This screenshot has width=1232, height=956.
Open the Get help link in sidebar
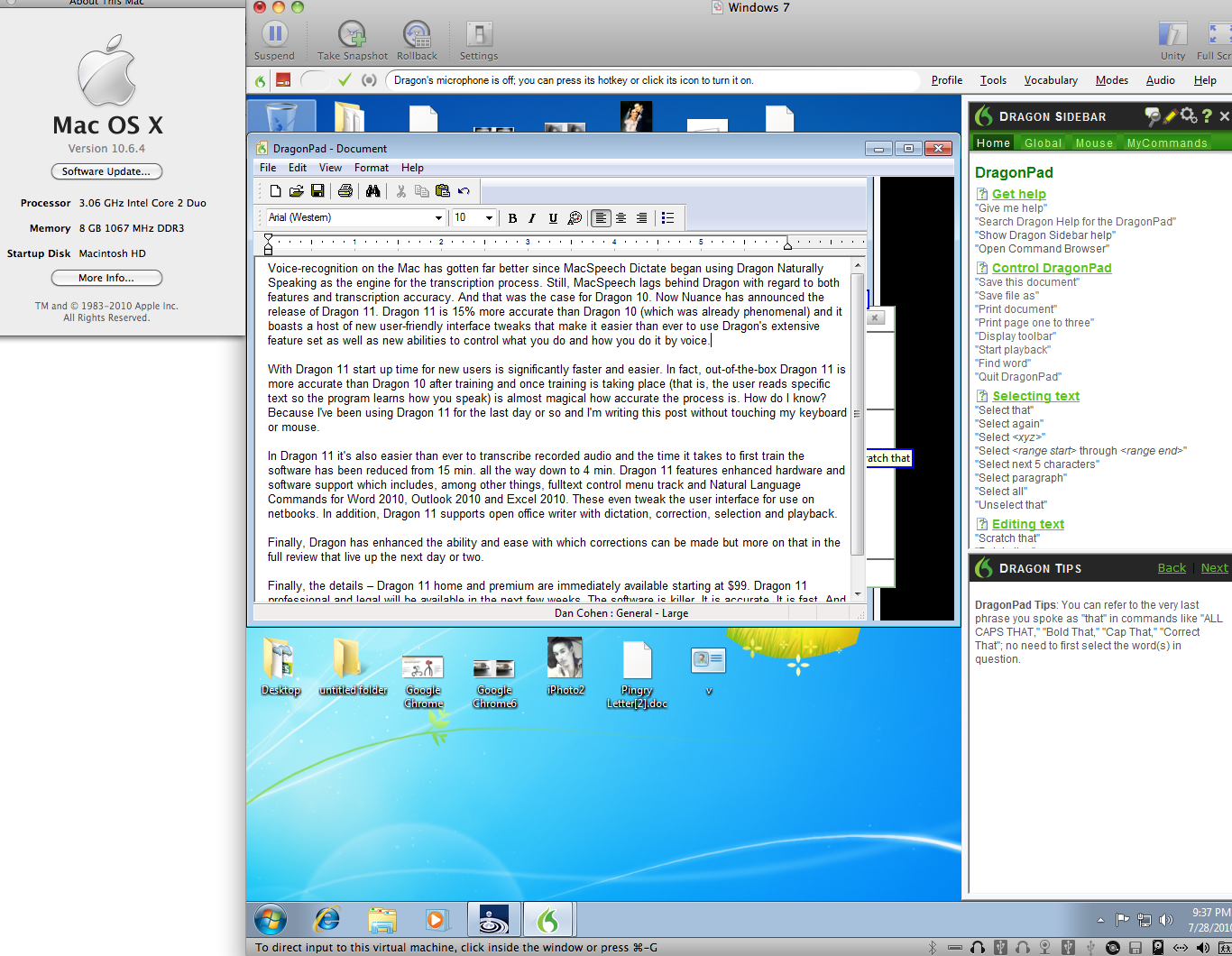tap(1018, 194)
